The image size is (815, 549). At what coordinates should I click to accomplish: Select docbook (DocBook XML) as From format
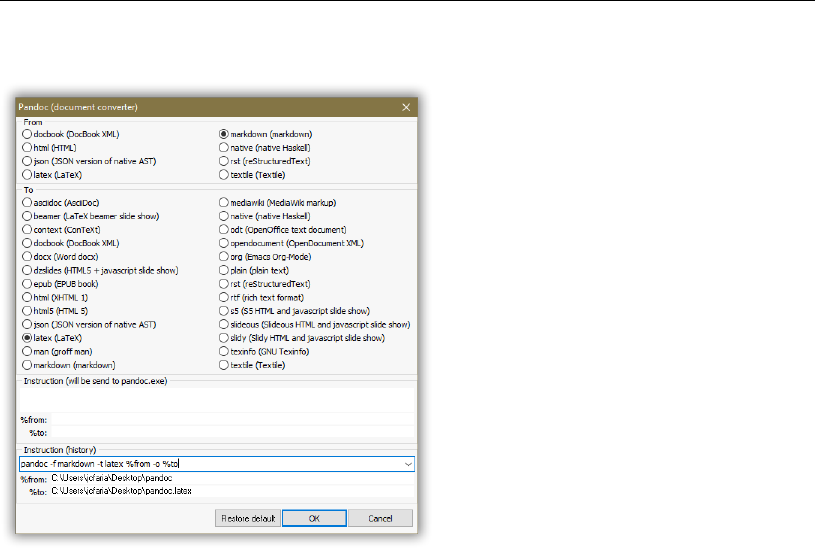[x=71, y=134]
